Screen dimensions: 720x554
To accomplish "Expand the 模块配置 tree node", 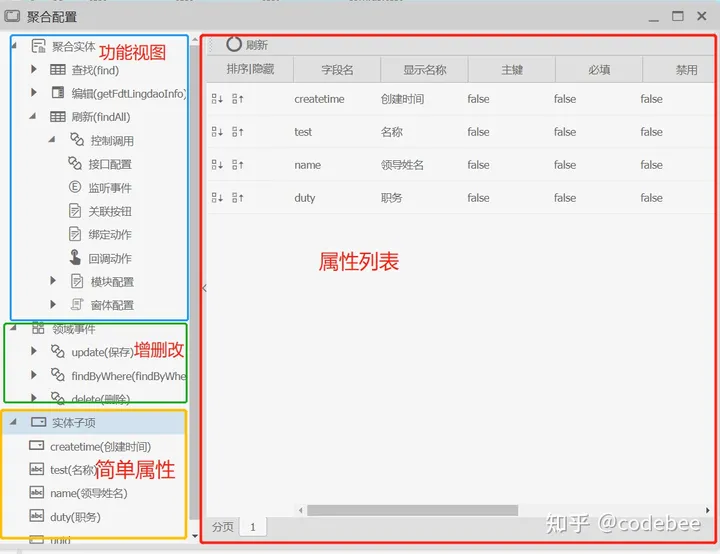I will click(x=53, y=280).
